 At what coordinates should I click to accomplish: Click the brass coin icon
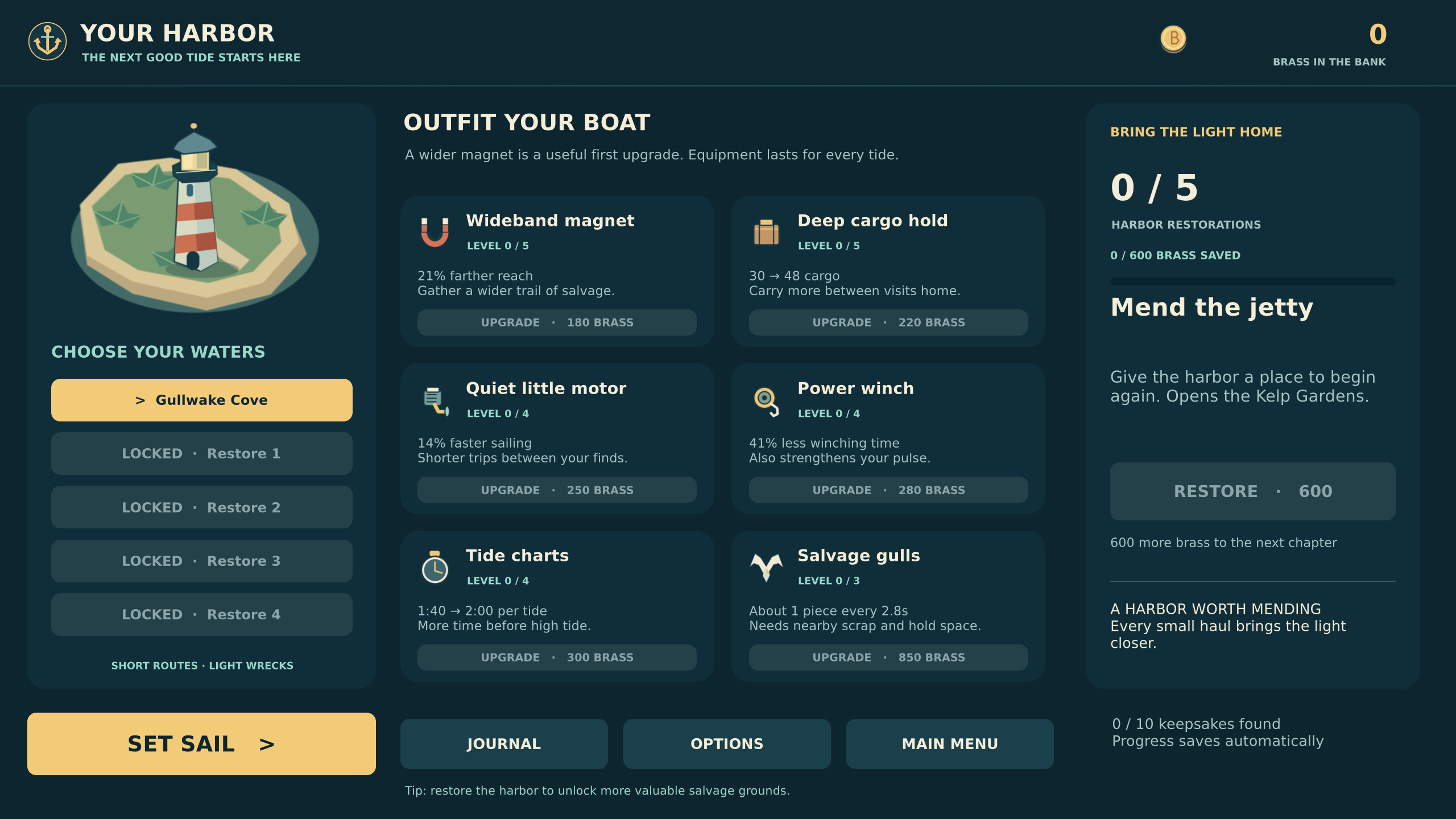point(1173,39)
